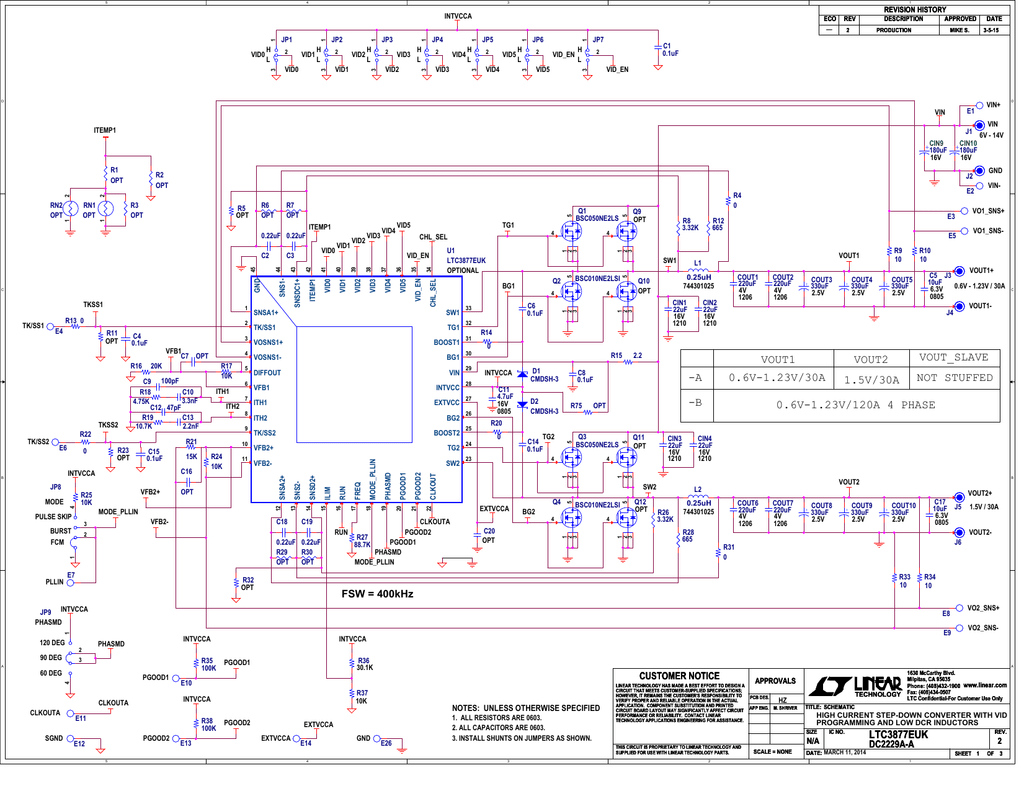The image size is (1024, 791).
Task: Click the REVISION HISTORY table header
Action: point(916,9)
